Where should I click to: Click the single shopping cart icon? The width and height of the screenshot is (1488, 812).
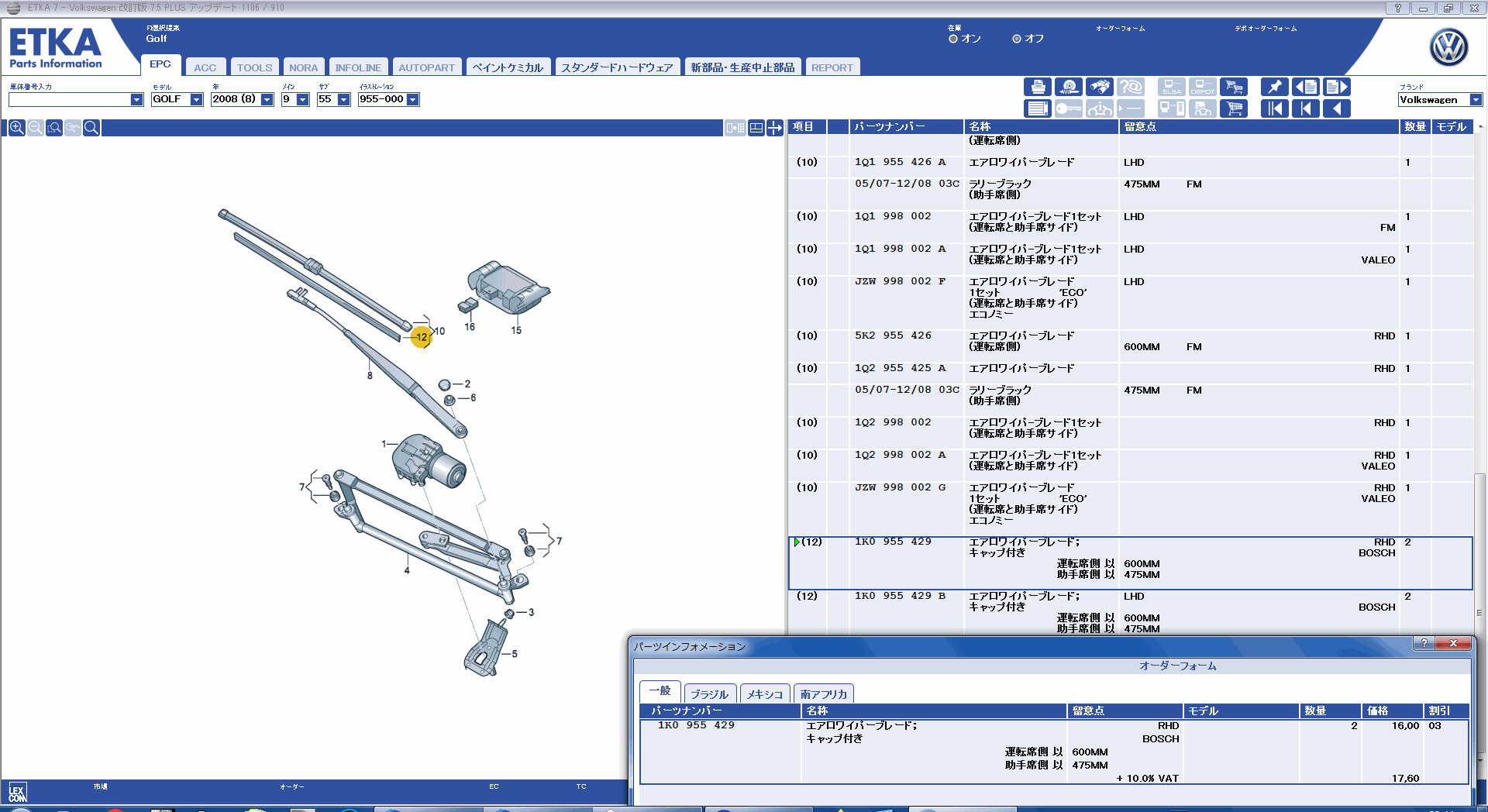(x=1234, y=108)
